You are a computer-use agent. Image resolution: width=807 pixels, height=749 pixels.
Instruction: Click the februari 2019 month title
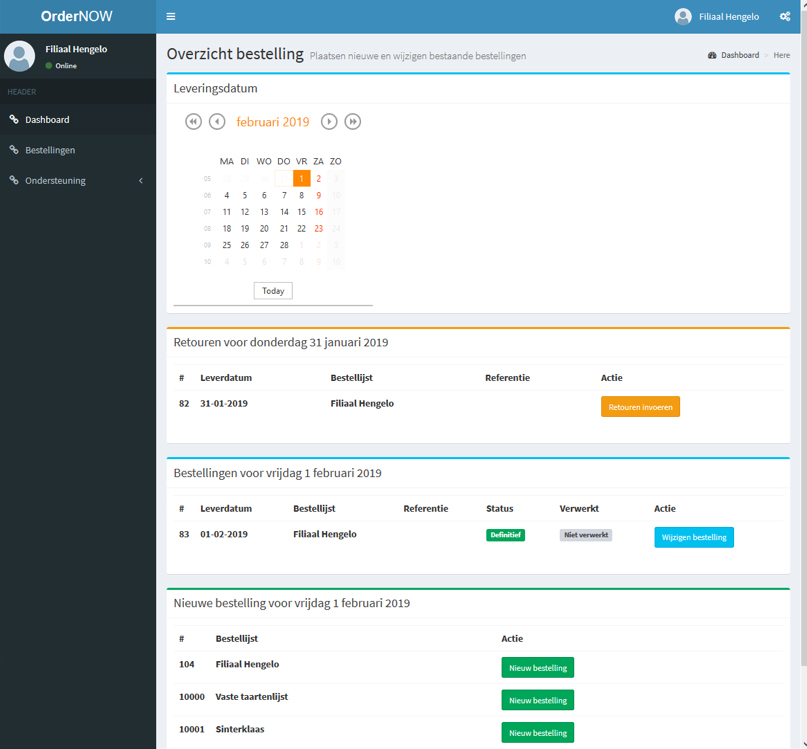(x=273, y=122)
